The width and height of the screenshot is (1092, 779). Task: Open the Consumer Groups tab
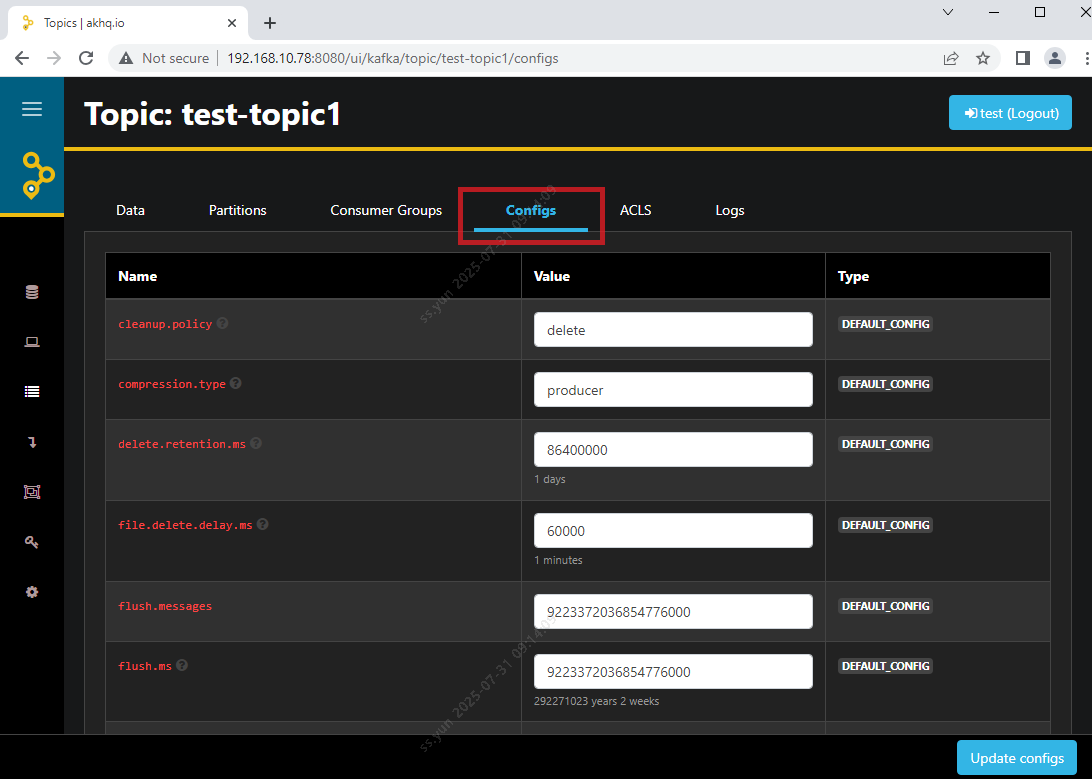386,210
